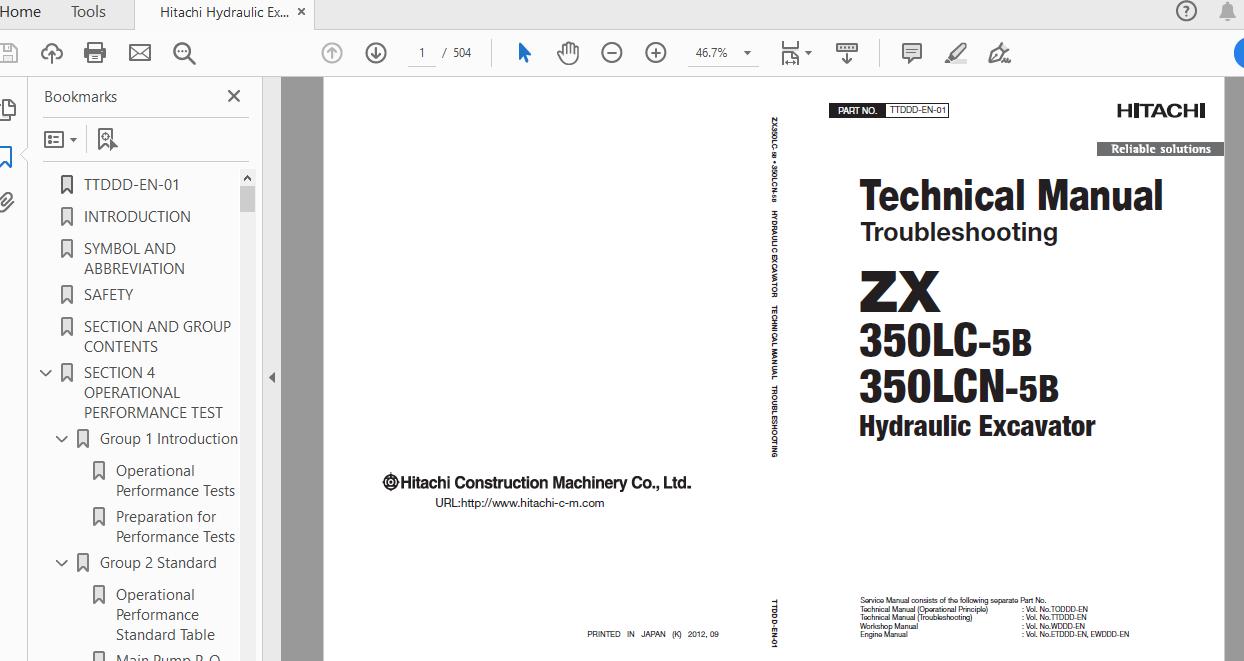
Task: Open Operational Performance Standard Table bookmark
Action: [165, 615]
